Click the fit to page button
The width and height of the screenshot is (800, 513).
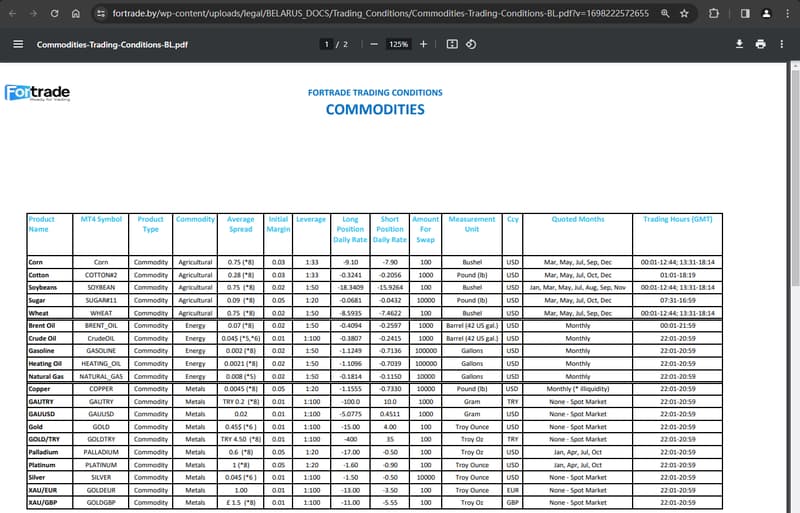452,44
